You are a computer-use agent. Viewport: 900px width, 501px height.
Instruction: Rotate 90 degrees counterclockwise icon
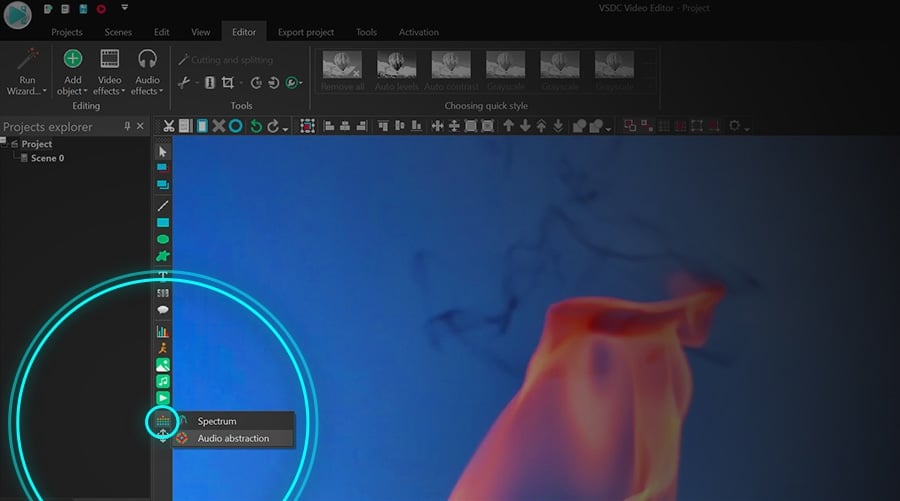coord(274,83)
